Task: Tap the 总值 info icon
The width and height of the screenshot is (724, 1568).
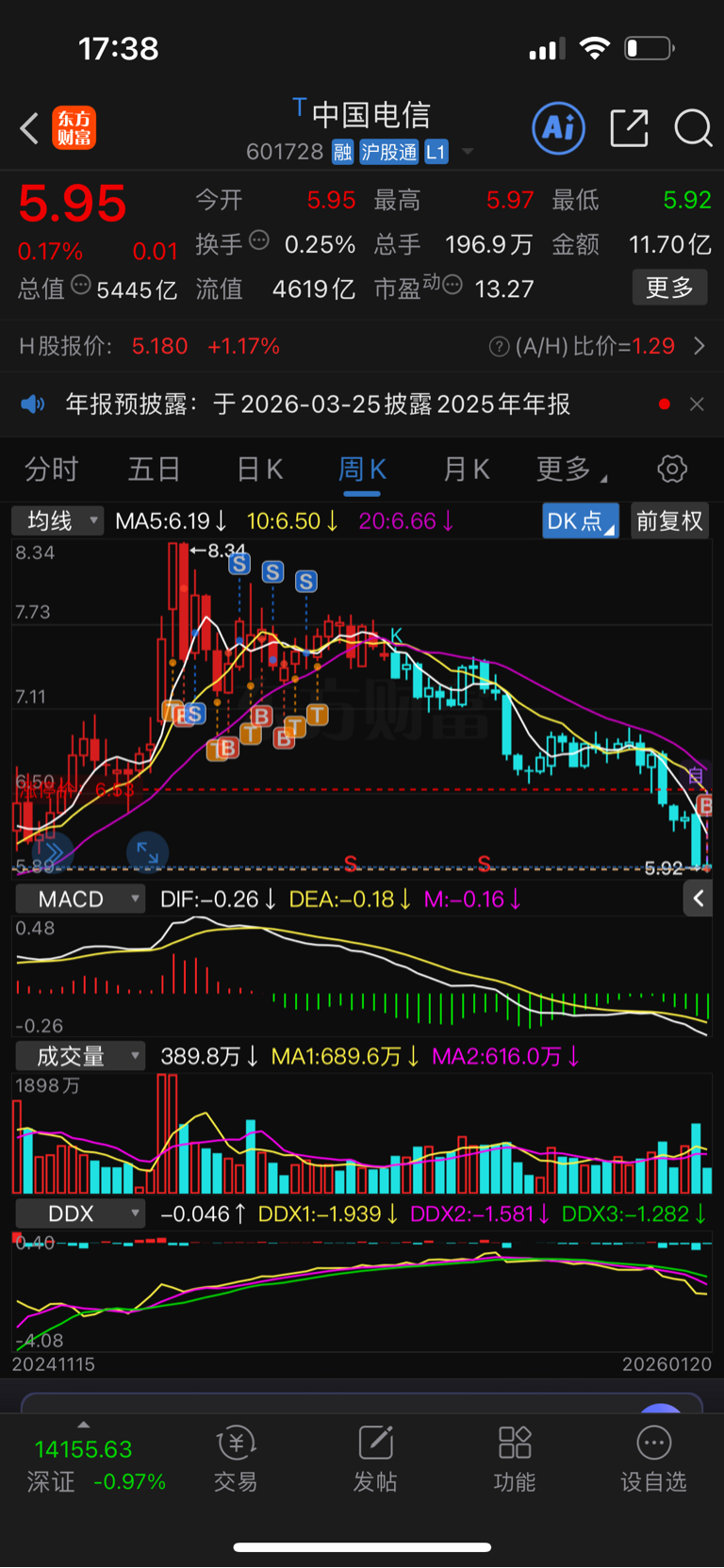Action: 81,285
